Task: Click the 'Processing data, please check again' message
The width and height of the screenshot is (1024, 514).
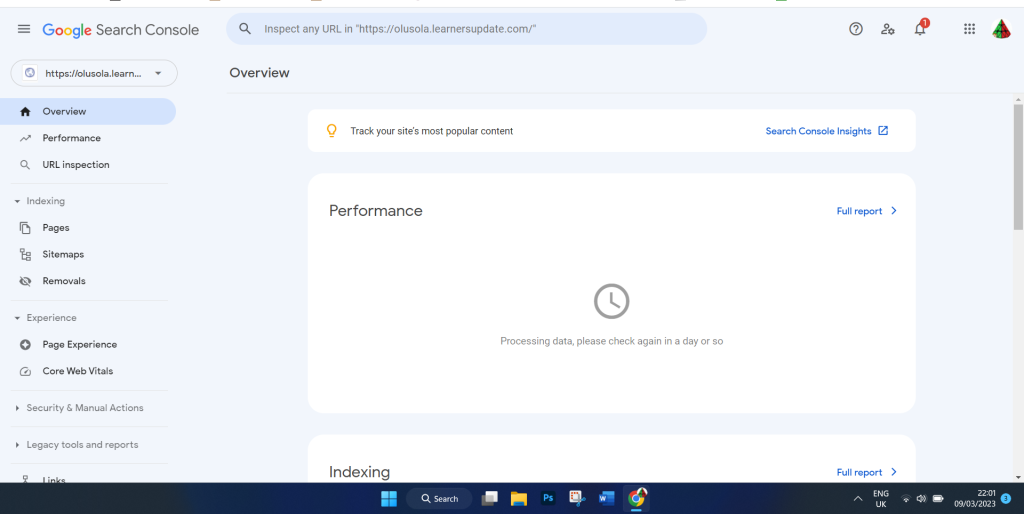Action: pyautogui.click(x=611, y=342)
